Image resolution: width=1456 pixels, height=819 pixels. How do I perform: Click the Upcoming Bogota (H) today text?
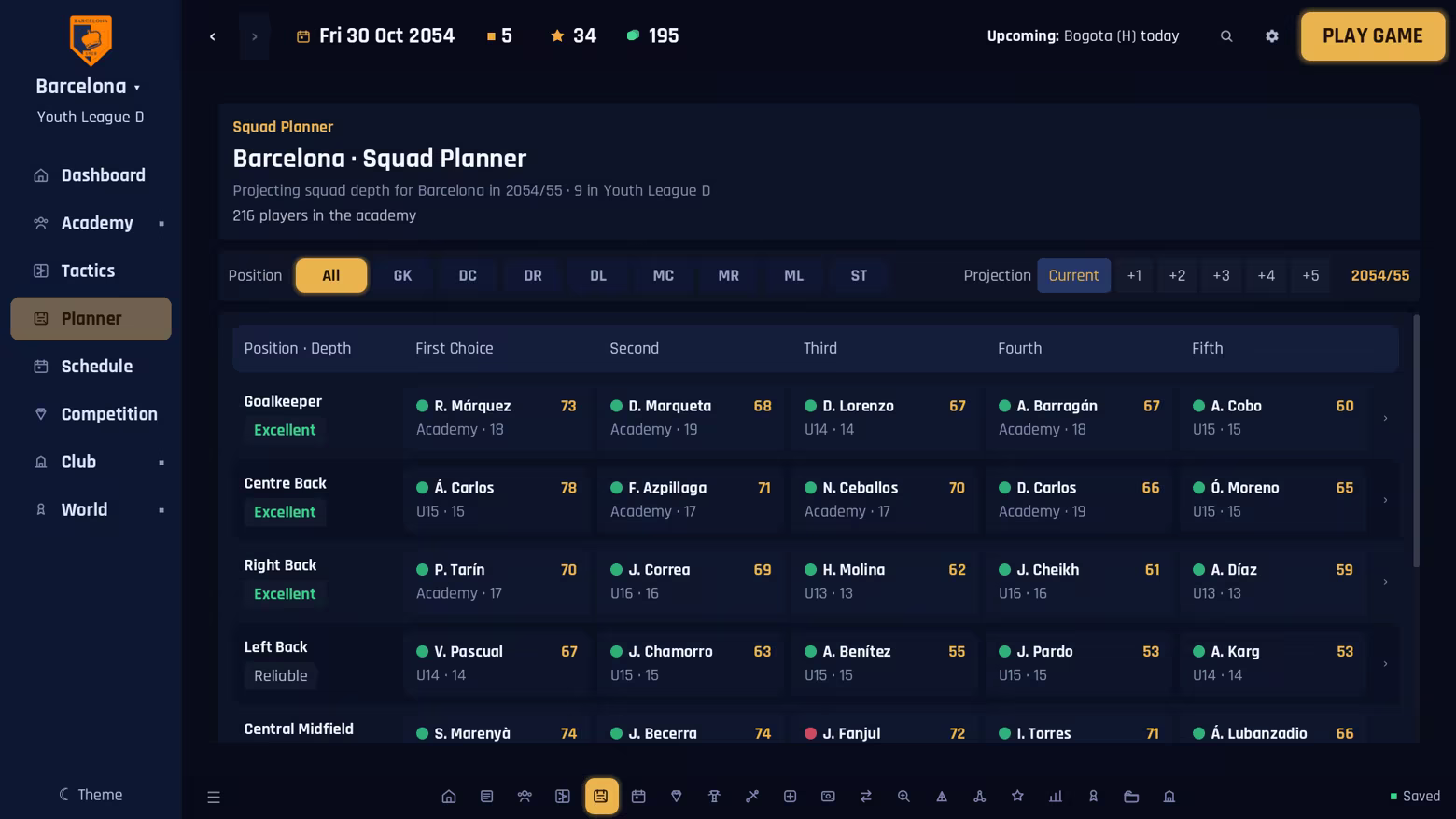point(1083,36)
